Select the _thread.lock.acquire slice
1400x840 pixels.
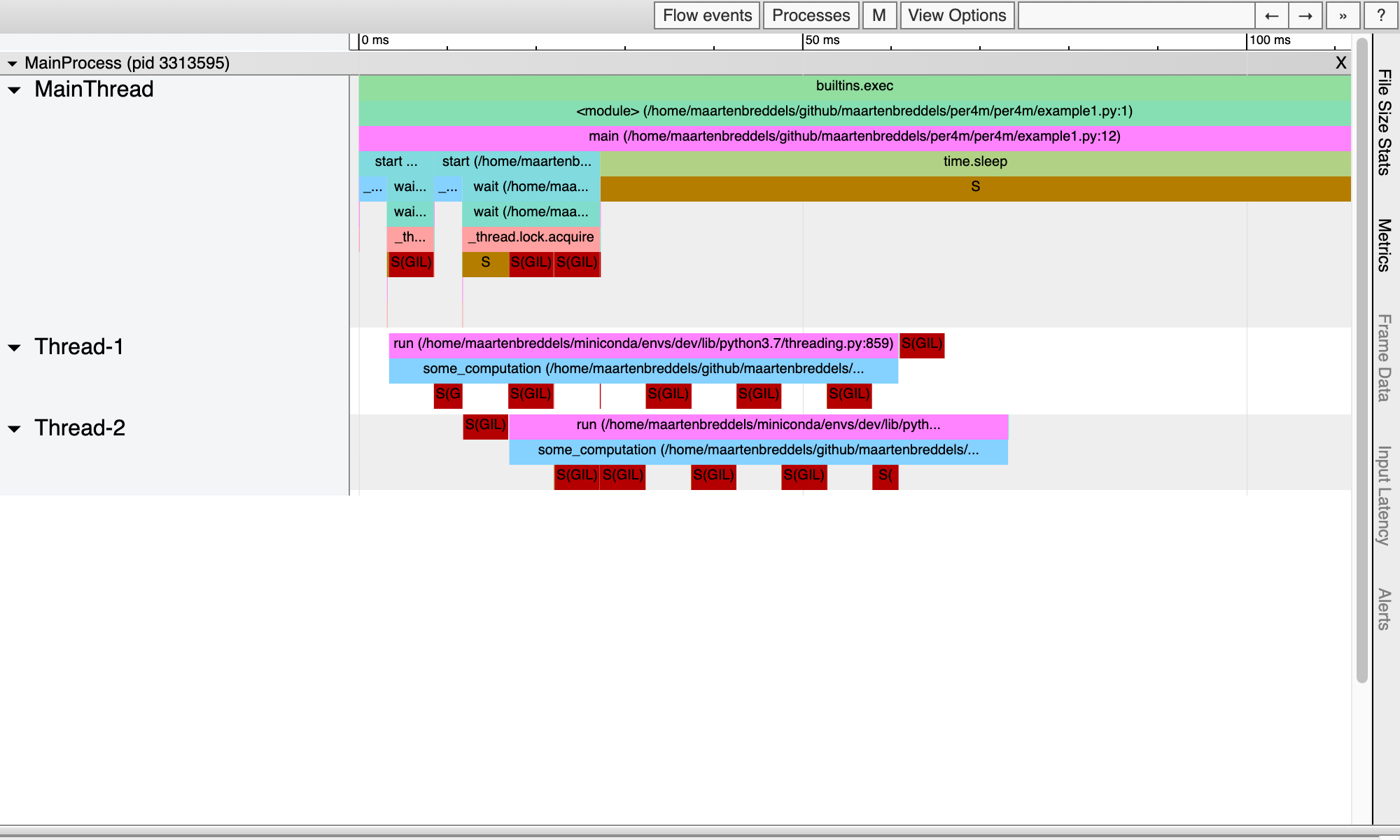click(x=531, y=237)
